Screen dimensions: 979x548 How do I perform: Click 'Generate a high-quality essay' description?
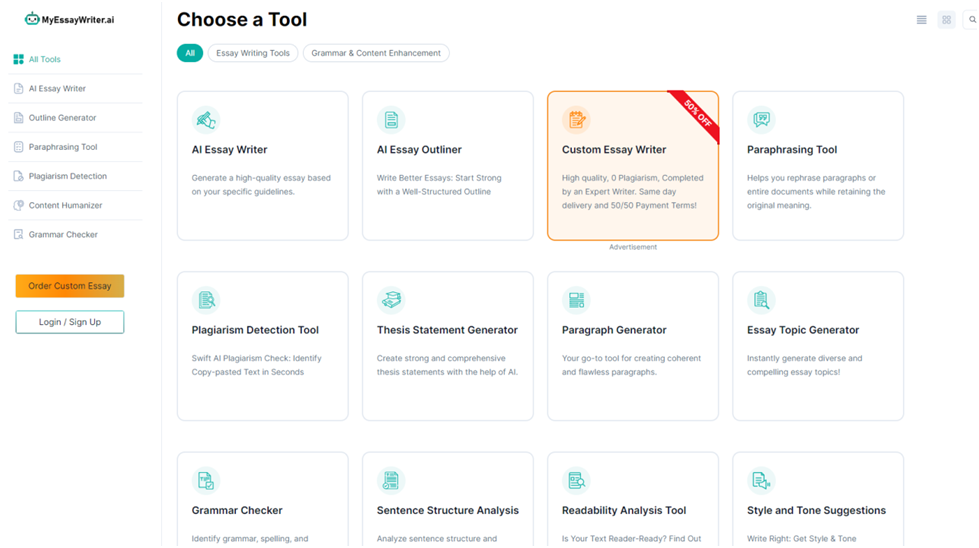click(261, 185)
